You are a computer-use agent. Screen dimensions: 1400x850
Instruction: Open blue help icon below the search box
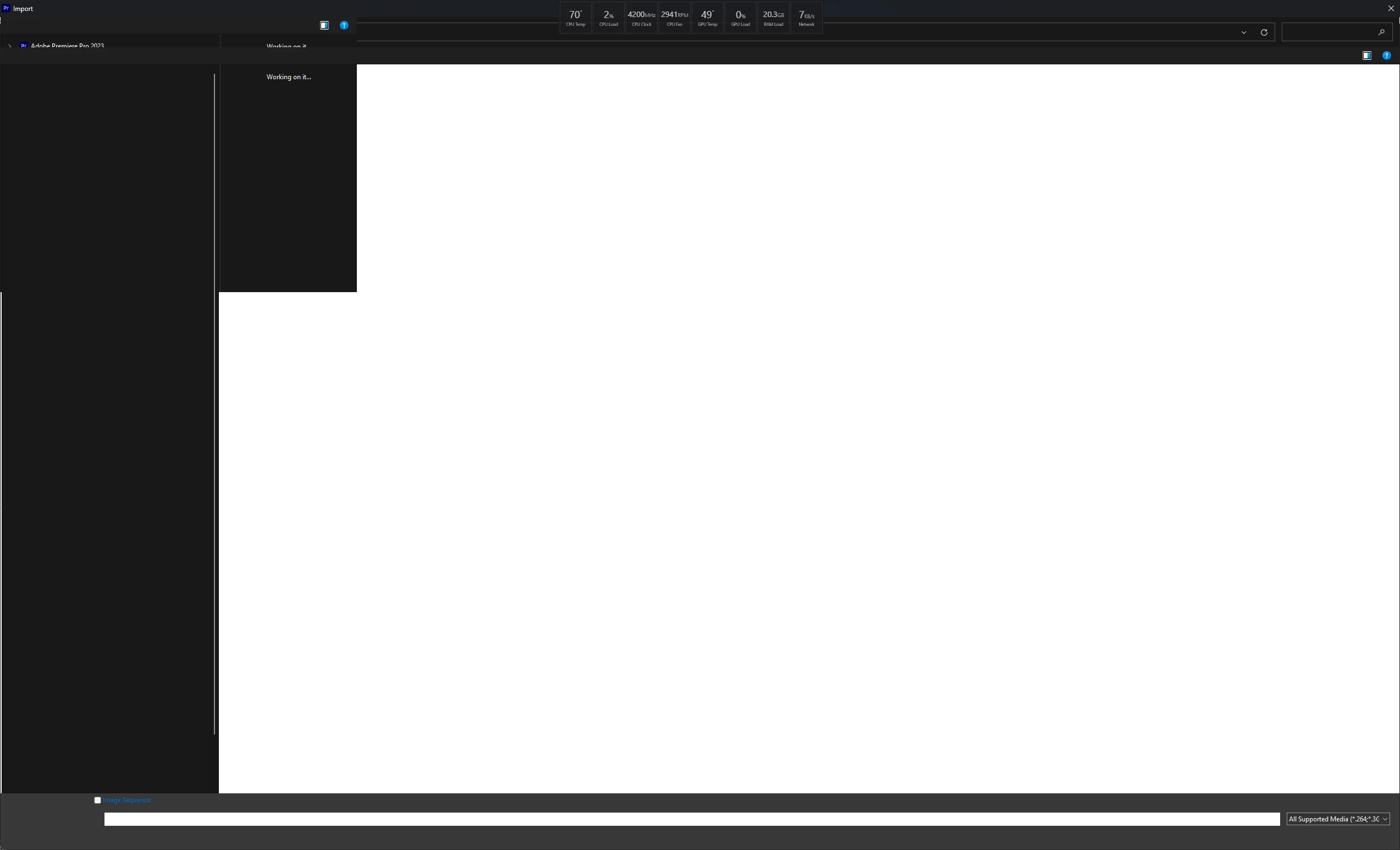(1386, 56)
